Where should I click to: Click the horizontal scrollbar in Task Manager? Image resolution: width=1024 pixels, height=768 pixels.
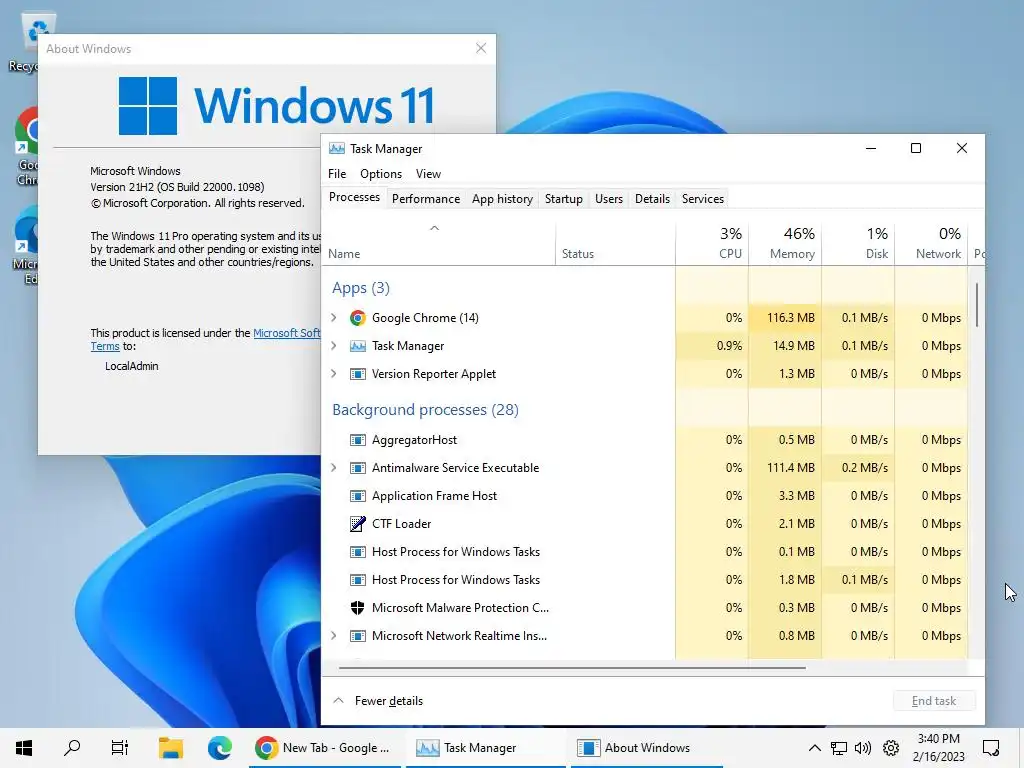tap(572, 668)
